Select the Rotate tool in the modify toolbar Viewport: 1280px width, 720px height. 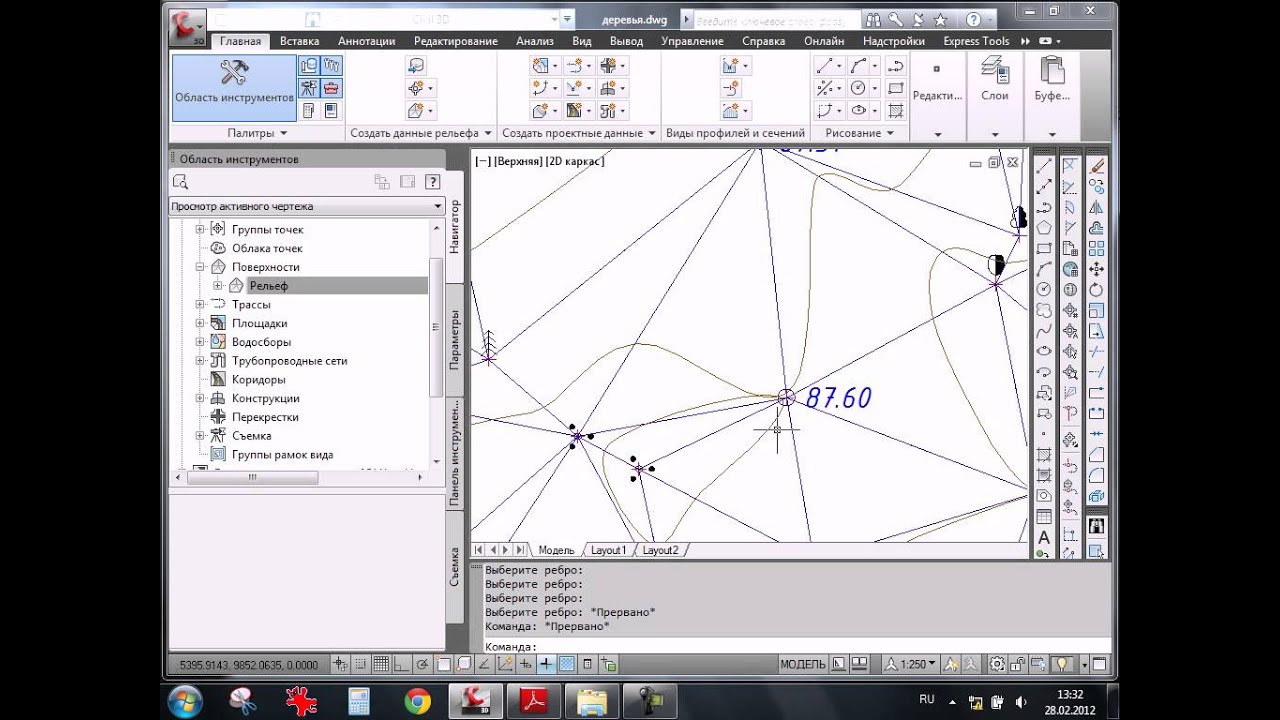point(1097,289)
